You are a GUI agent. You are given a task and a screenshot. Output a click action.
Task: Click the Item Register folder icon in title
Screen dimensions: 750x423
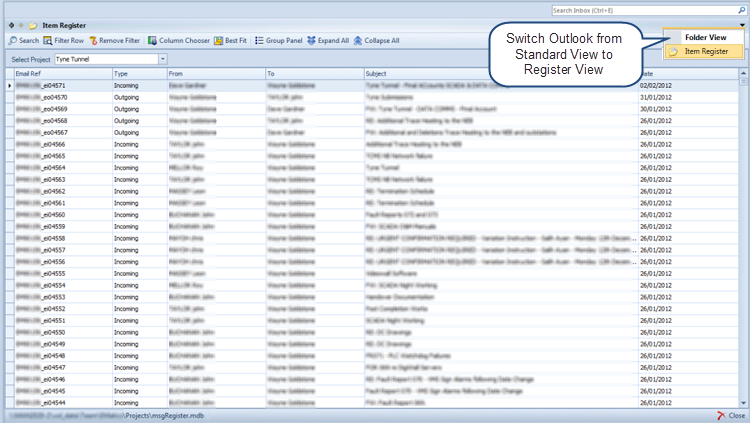(x=33, y=25)
